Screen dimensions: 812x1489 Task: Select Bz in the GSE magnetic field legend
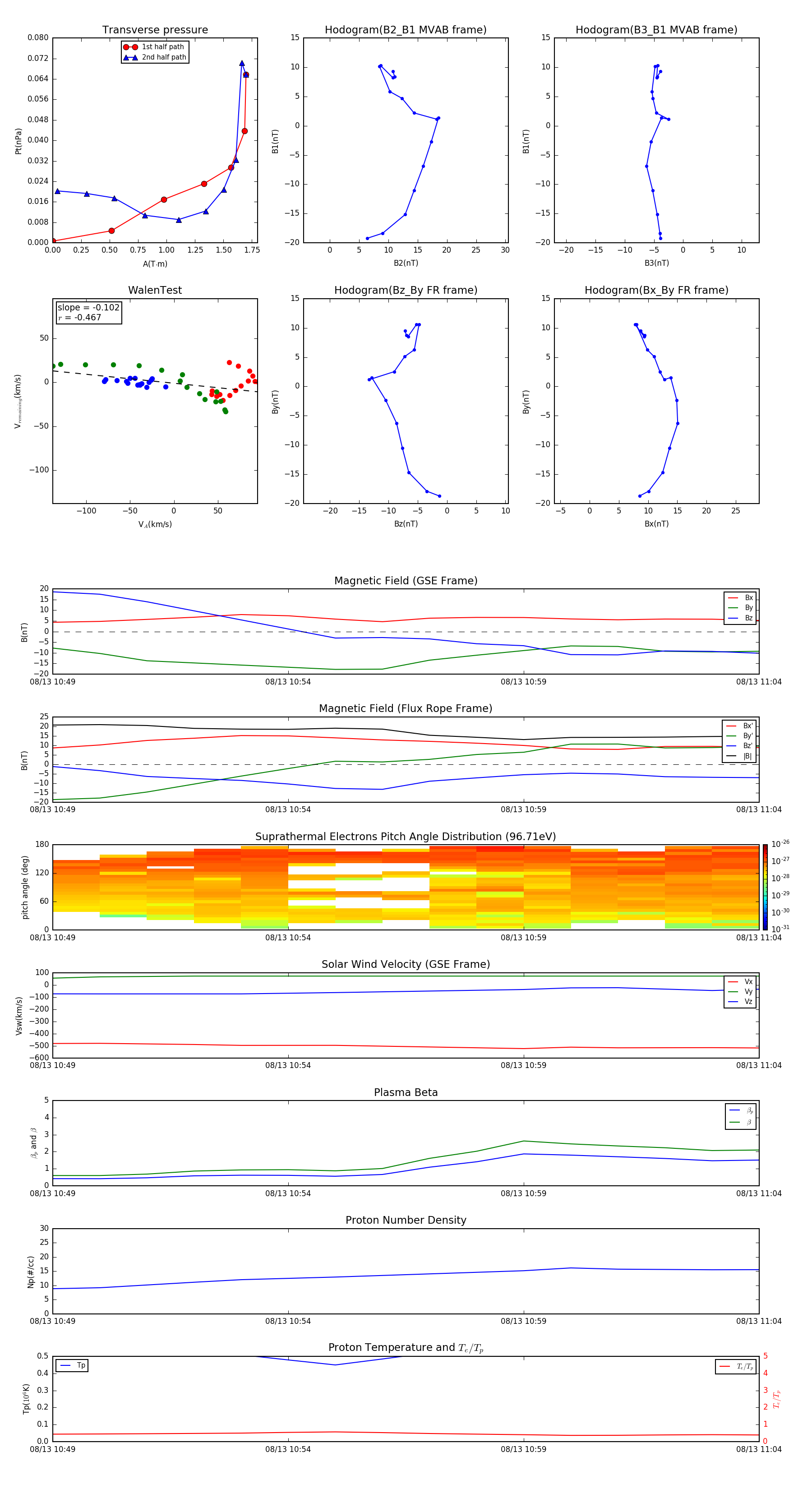(x=740, y=618)
